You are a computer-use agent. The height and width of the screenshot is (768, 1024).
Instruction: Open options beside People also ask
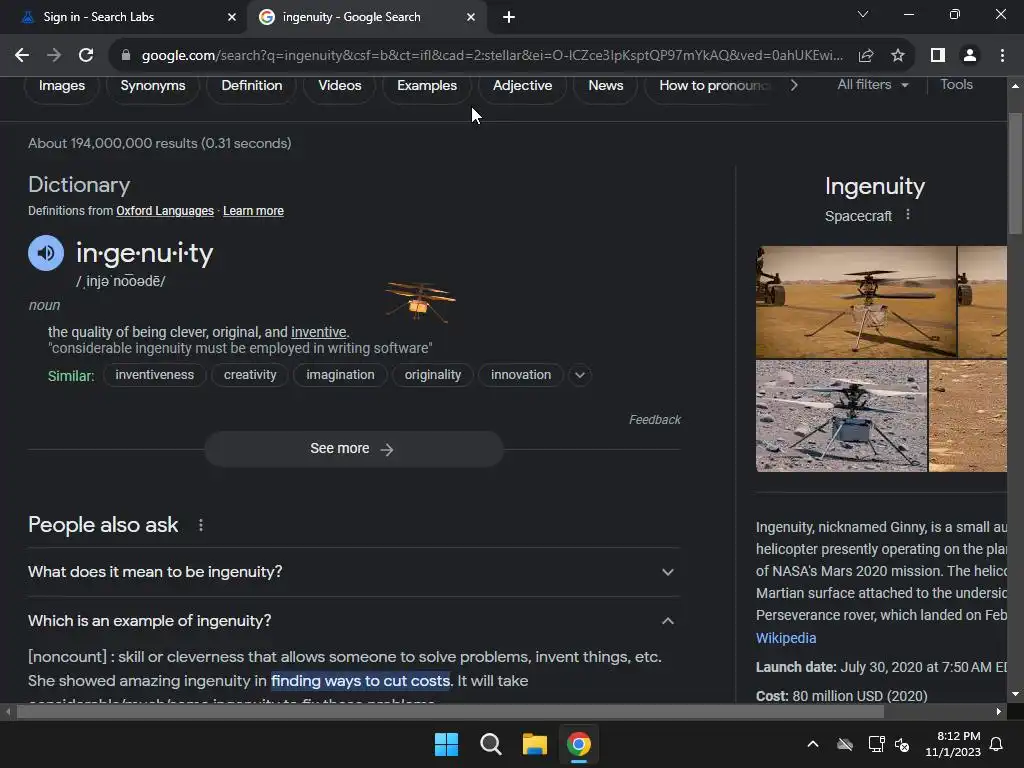coord(200,525)
